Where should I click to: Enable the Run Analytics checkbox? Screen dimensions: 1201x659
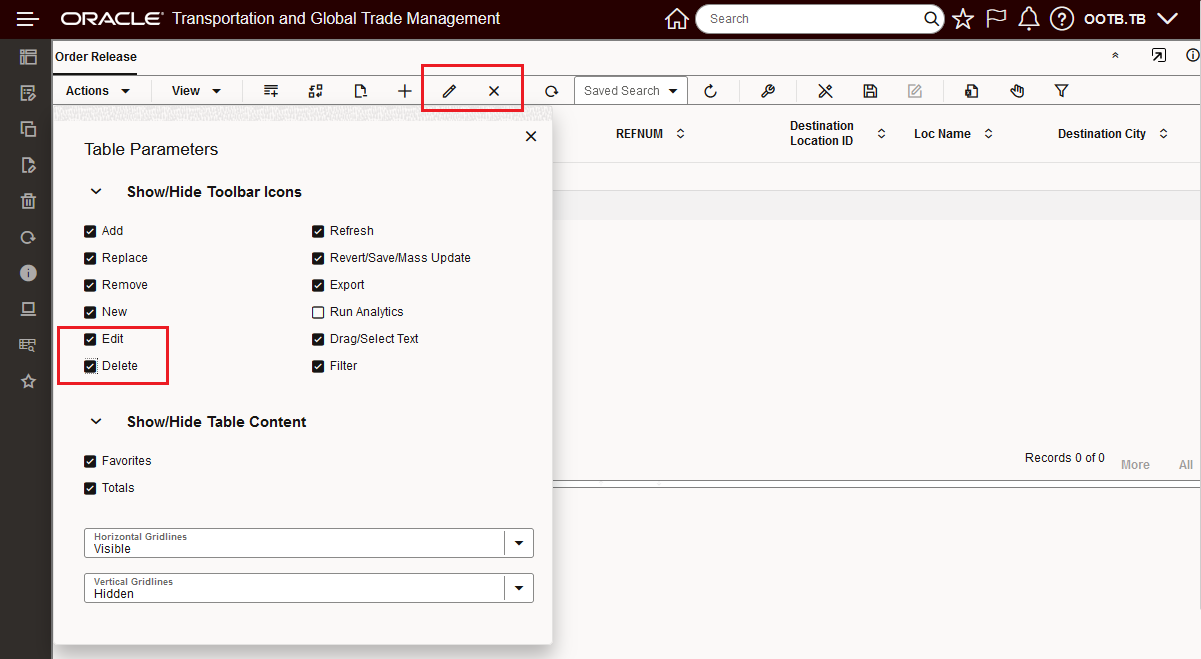[318, 311]
